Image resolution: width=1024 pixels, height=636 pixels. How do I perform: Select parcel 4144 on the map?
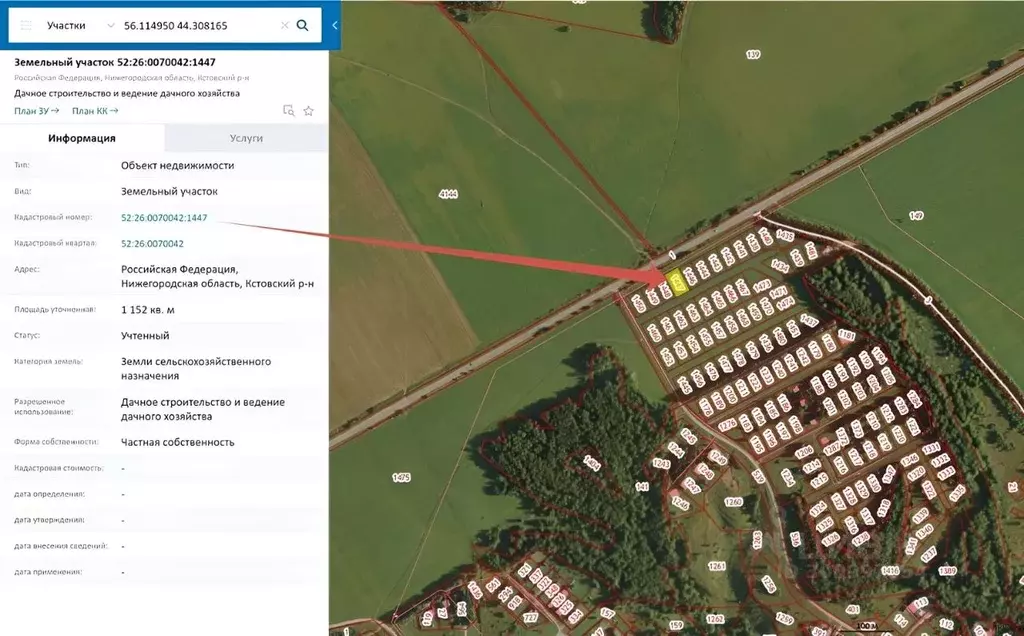[448, 194]
